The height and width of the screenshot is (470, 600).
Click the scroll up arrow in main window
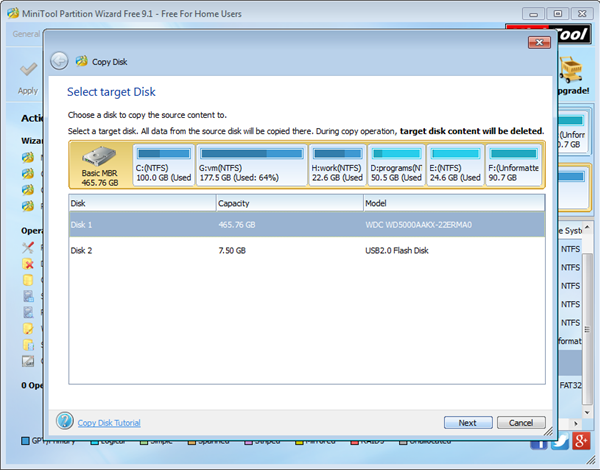pyautogui.click(x=587, y=227)
